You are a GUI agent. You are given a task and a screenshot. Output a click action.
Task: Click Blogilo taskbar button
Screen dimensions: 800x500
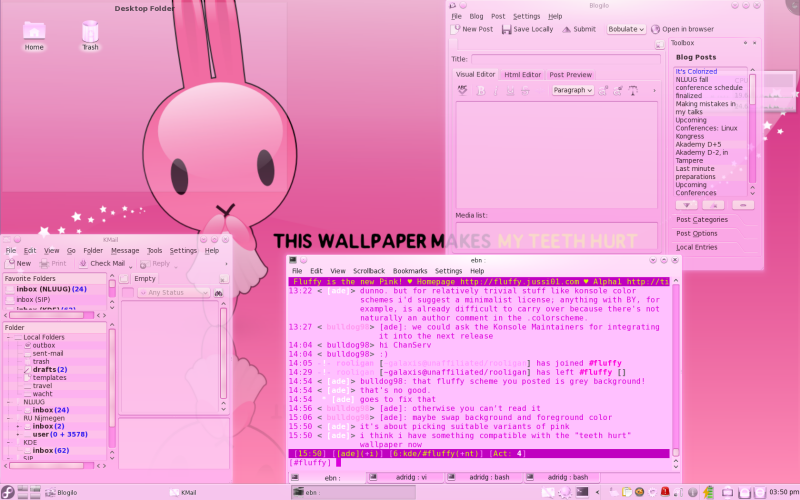[x=61, y=492]
